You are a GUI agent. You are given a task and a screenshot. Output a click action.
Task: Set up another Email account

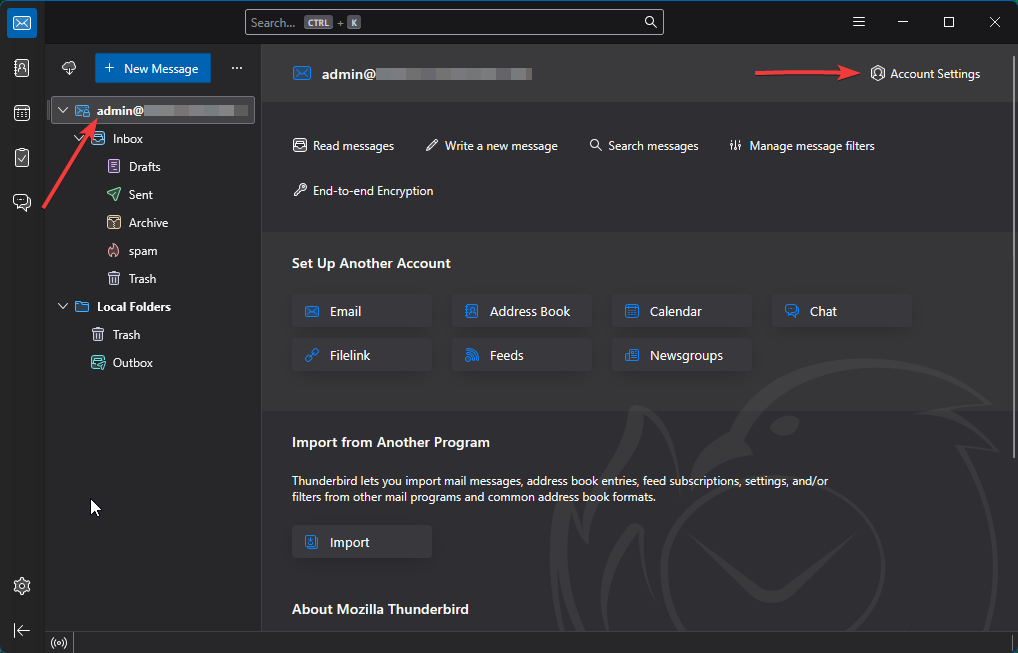coord(362,311)
